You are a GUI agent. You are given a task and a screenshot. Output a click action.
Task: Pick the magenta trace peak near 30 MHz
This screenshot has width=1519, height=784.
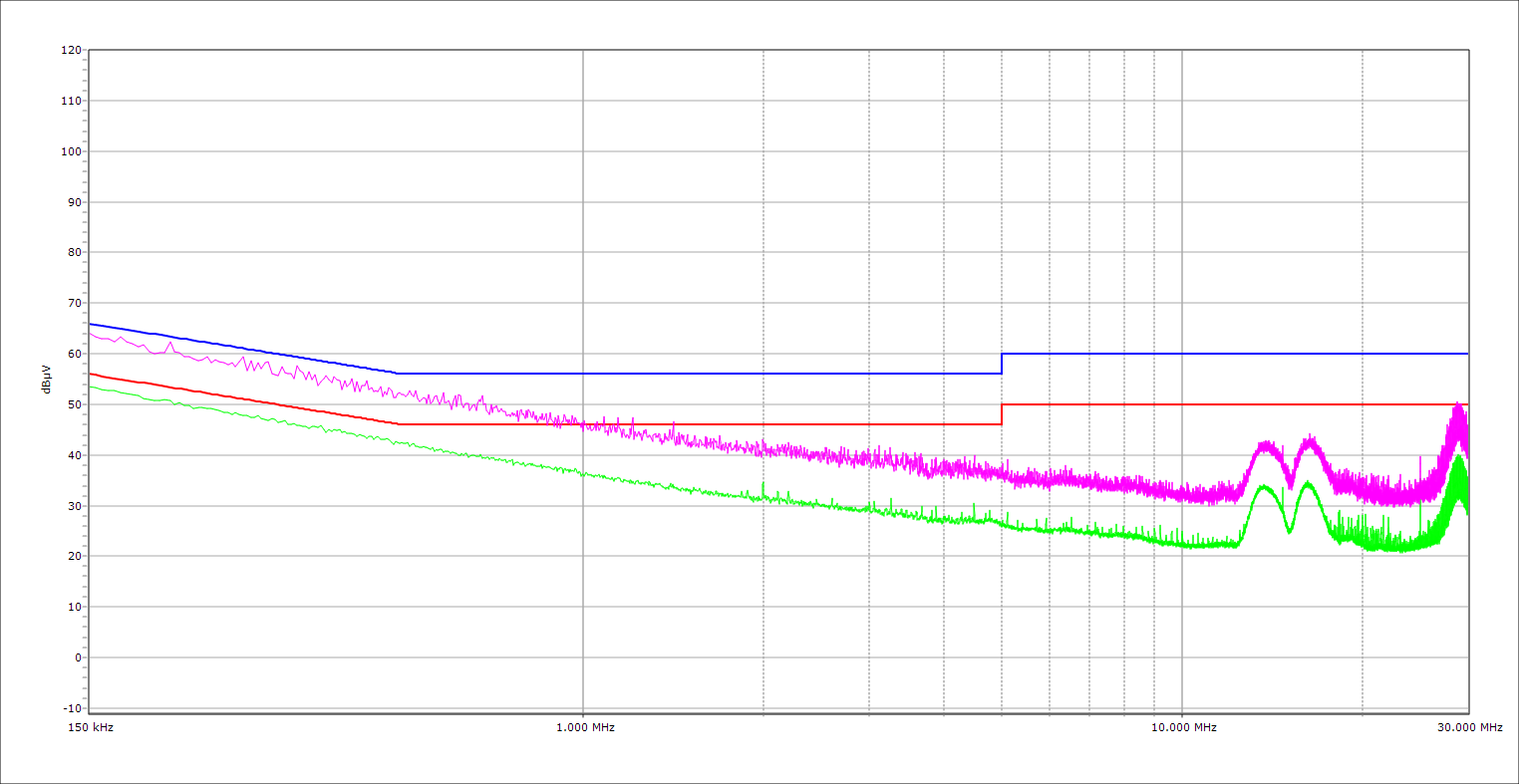(x=1458, y=405)
